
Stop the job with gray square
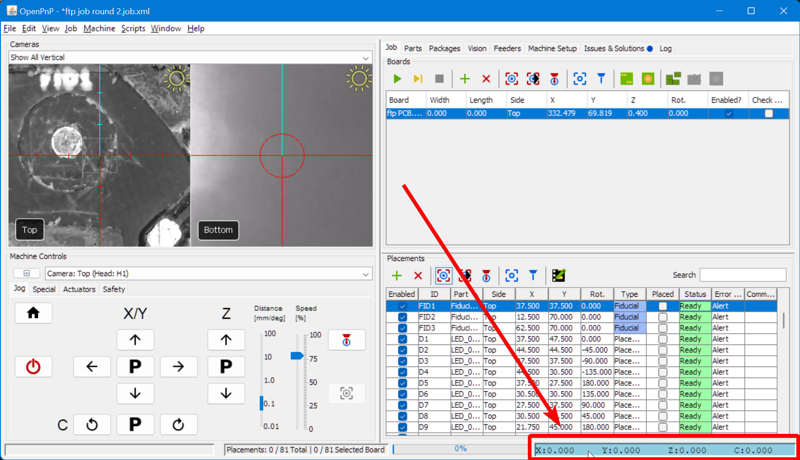tap(439, 79)
